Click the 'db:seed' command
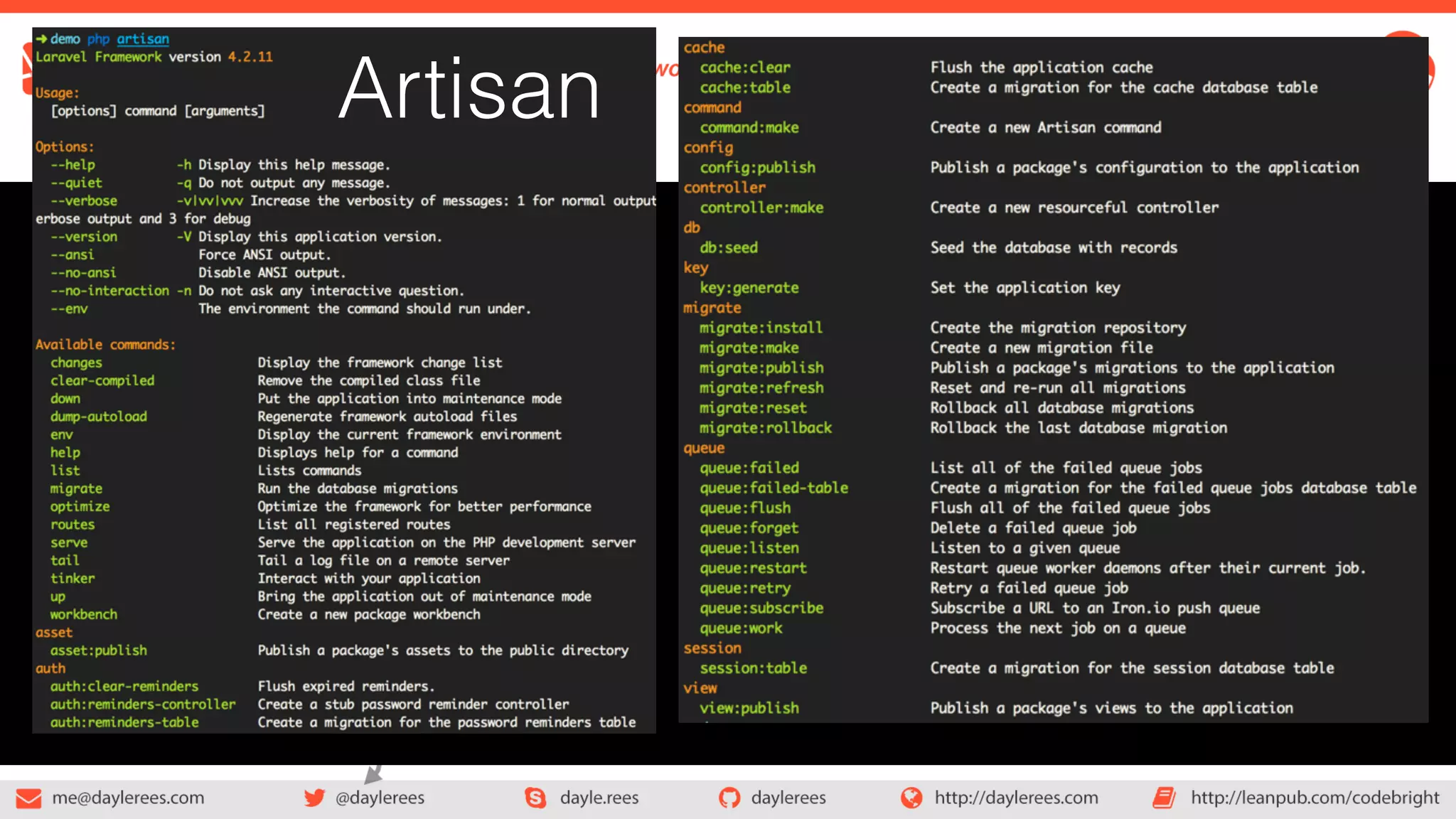This screenshot has width=1456, height=819. [729, 248]
